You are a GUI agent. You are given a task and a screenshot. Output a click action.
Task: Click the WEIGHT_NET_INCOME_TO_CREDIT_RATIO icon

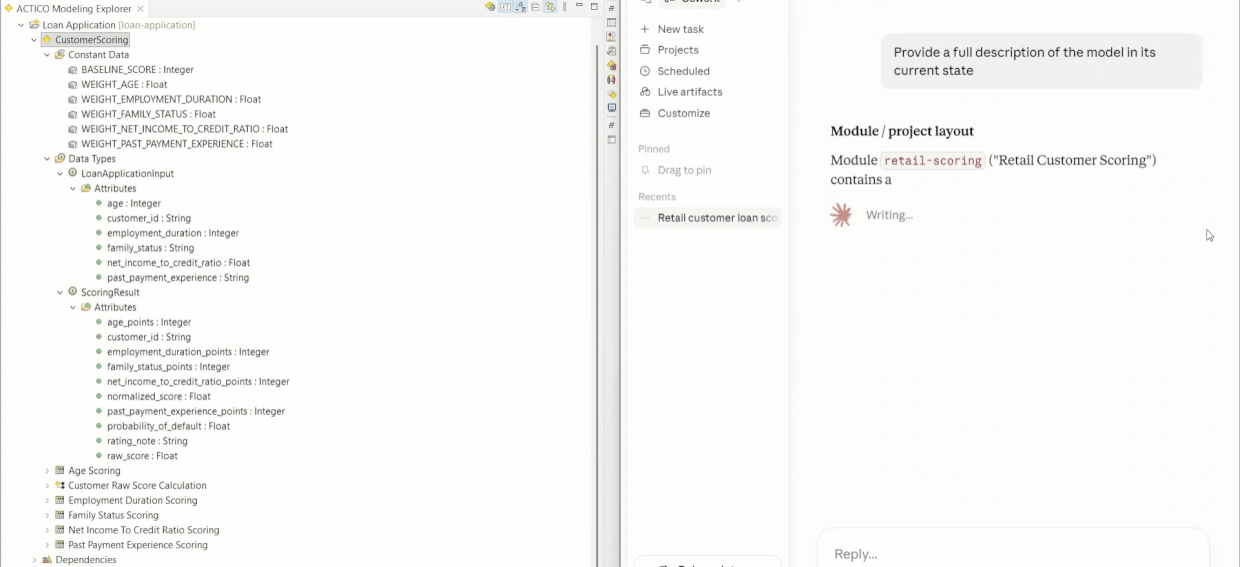[x=72, y=129]
